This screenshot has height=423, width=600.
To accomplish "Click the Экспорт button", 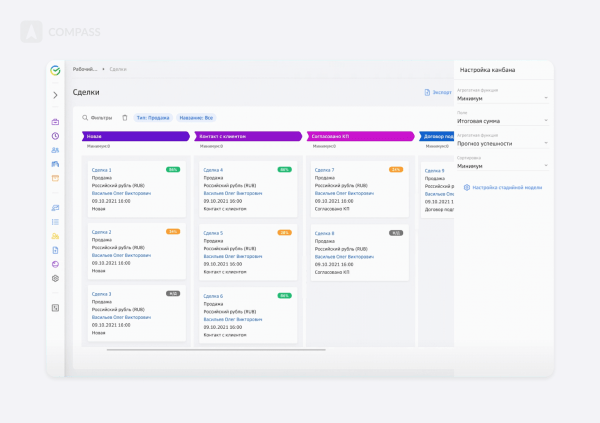I will 438,92.
